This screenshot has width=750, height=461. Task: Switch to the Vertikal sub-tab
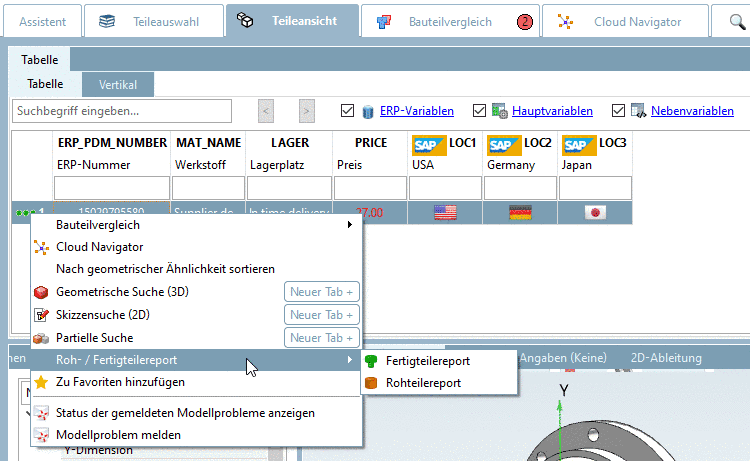tap(118, 85)
